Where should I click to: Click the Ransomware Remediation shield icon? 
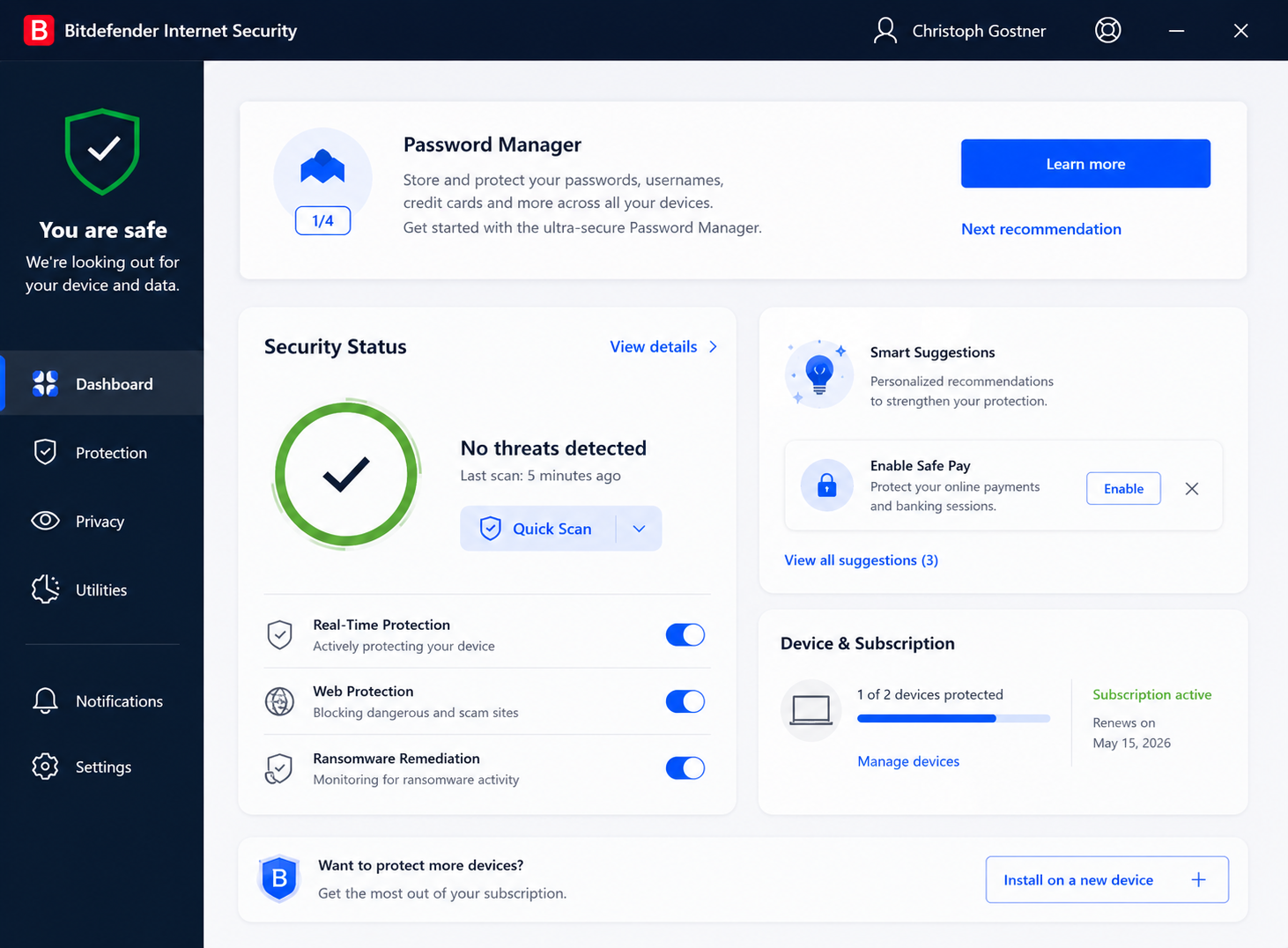[x=279, y=768]
